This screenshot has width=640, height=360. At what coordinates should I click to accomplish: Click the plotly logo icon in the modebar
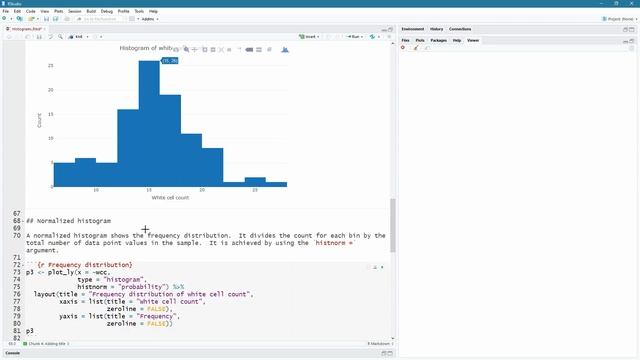(x=285, y=50)
